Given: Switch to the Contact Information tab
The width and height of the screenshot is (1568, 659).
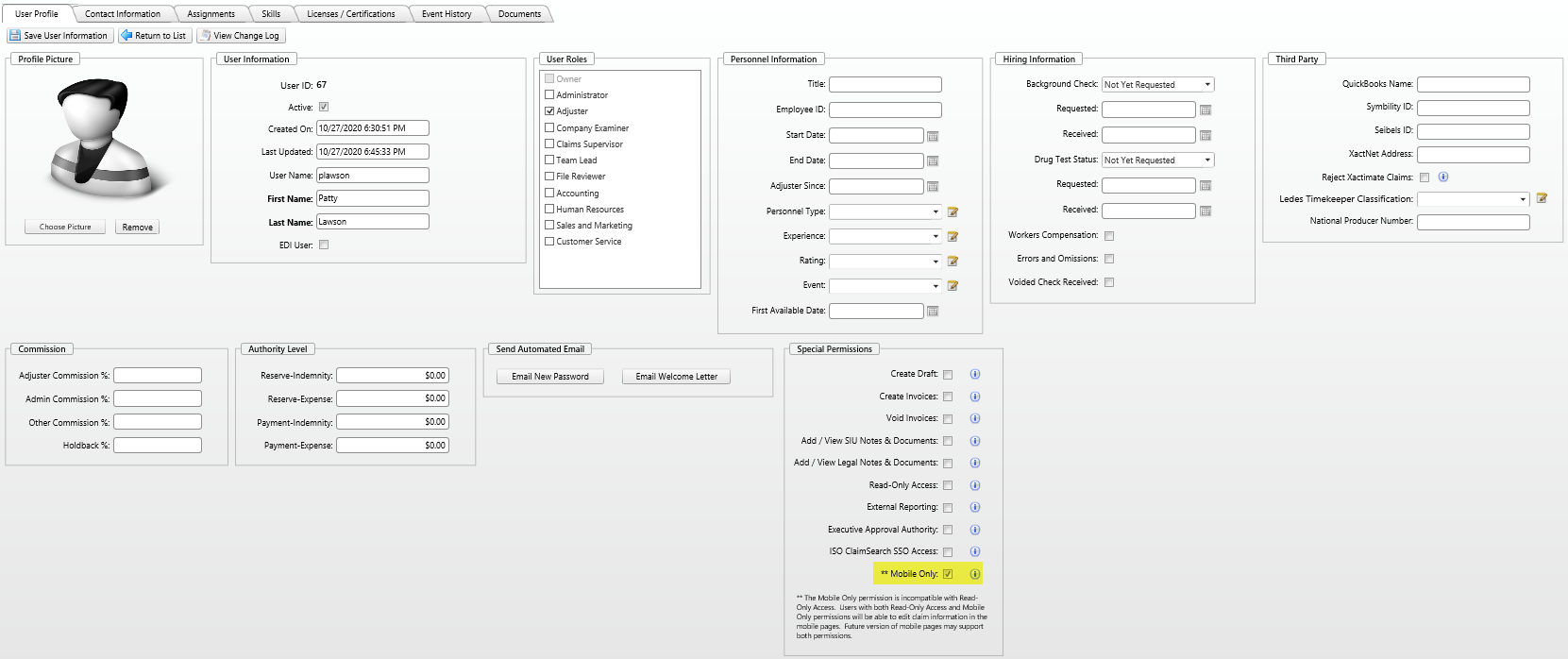Looking at the screenshot, I should pos(123,14).
